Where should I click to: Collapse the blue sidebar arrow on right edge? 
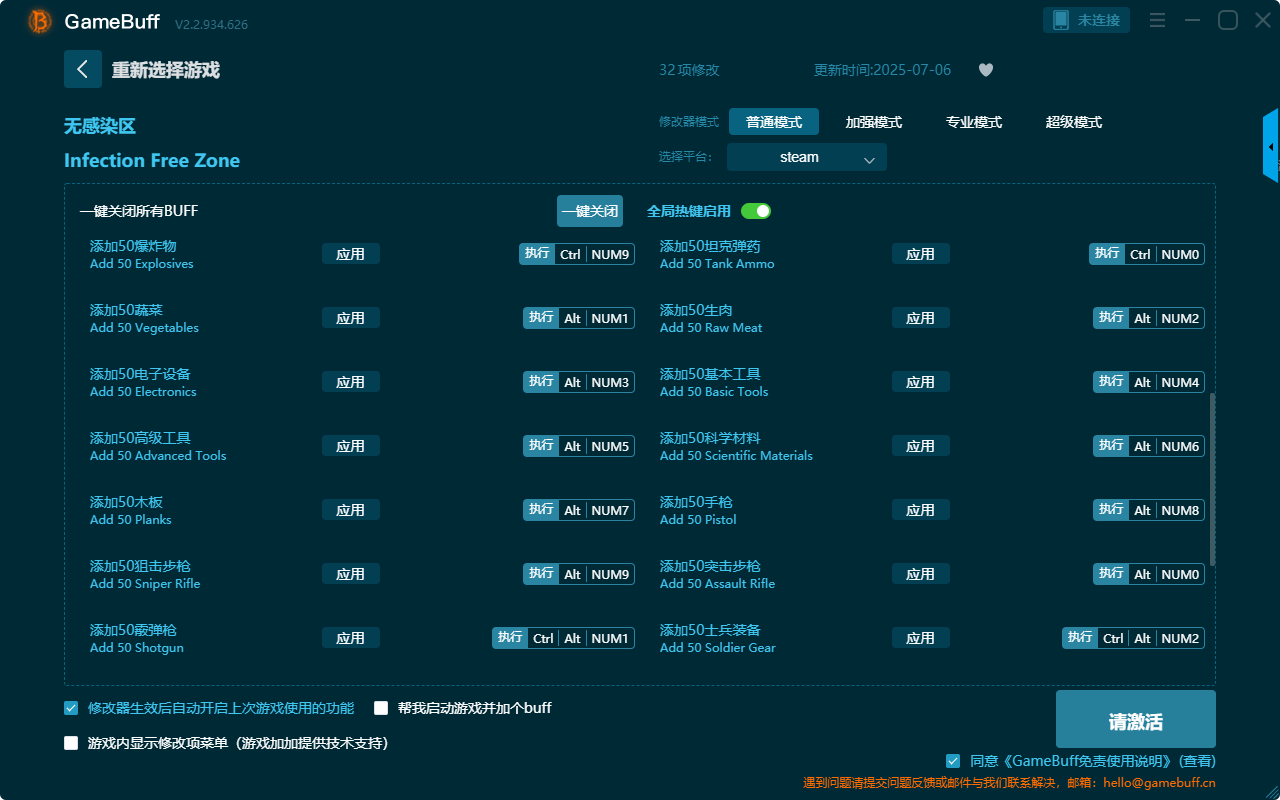coord(1270,145)
